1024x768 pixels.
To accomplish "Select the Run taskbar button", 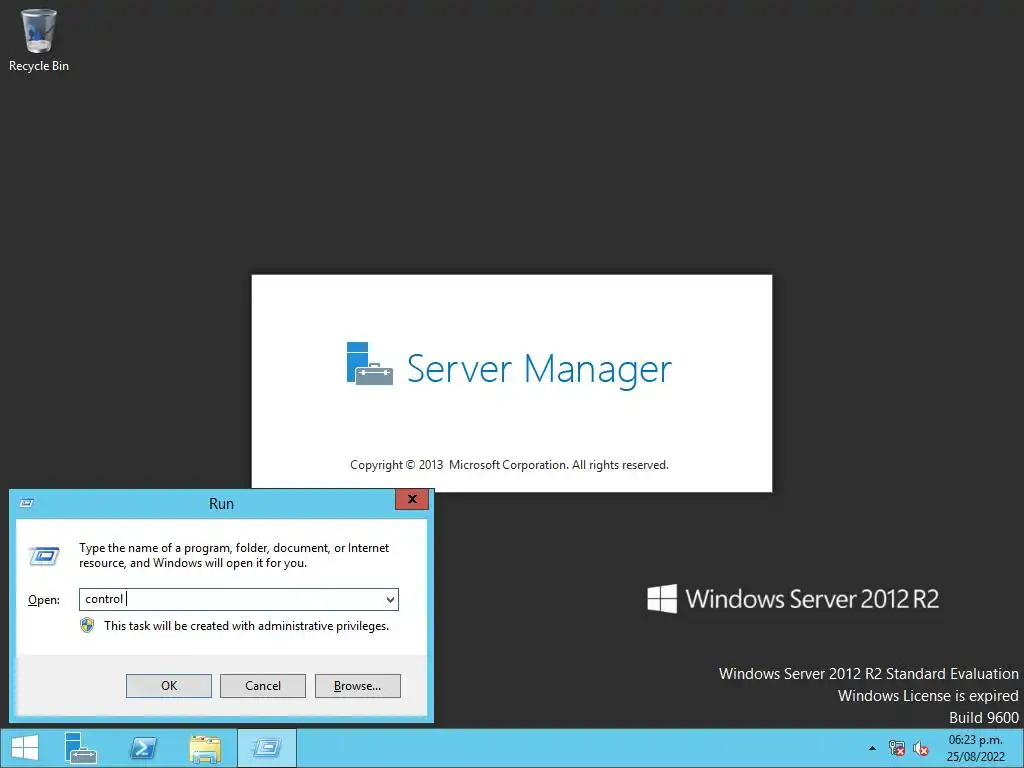I will (x=267, y=748).
